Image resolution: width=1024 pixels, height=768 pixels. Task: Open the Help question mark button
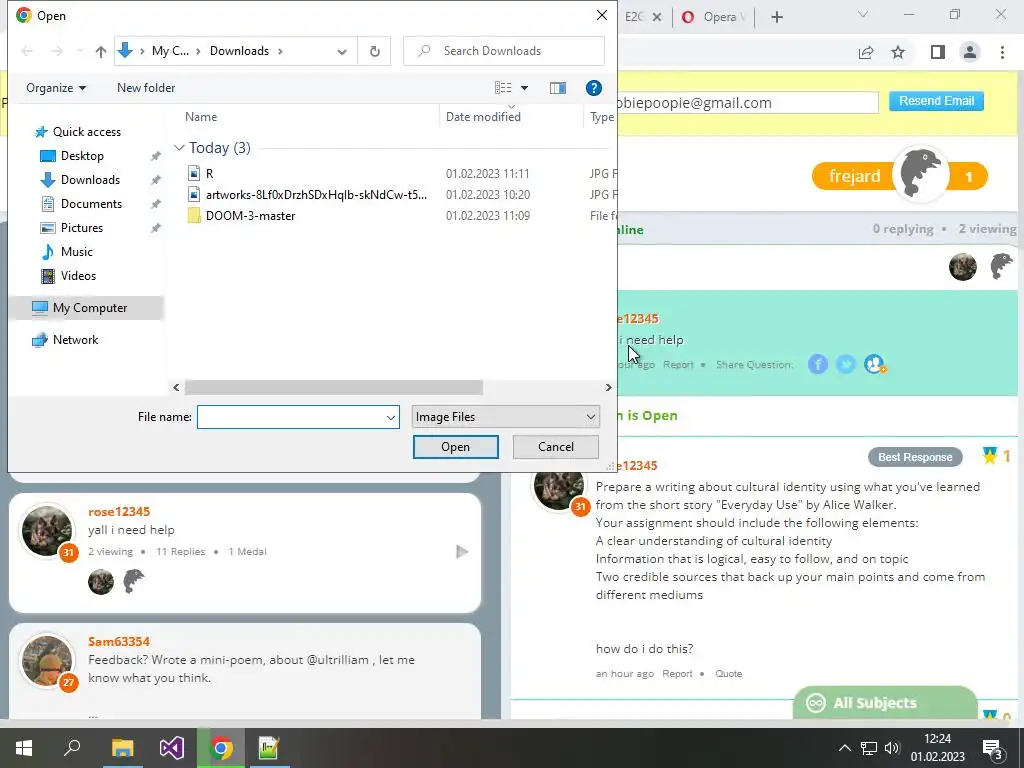click(x=594, y=88)
